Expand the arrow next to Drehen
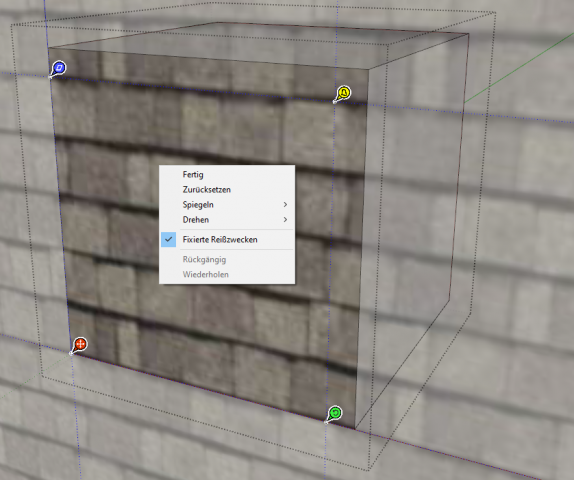574x480 pixels. [x=285, y=220]
